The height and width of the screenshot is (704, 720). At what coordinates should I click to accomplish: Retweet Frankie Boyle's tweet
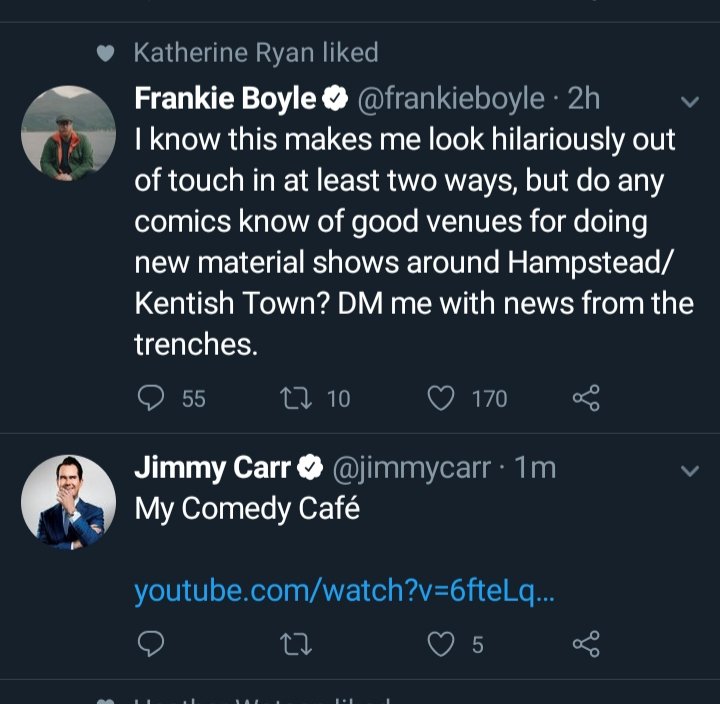click(296, 398)
